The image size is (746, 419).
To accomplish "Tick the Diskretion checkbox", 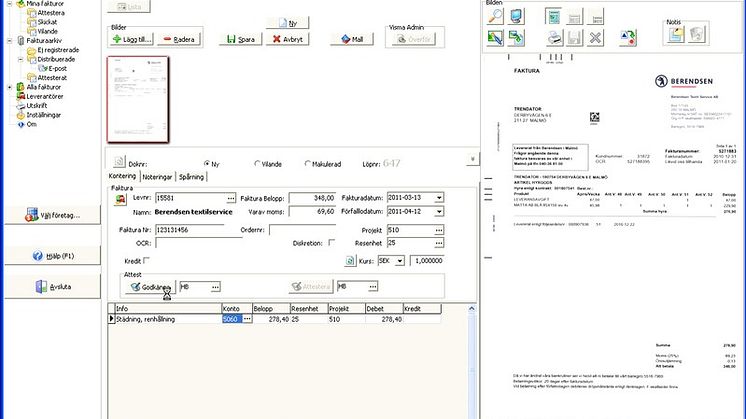I will (332, 243).
